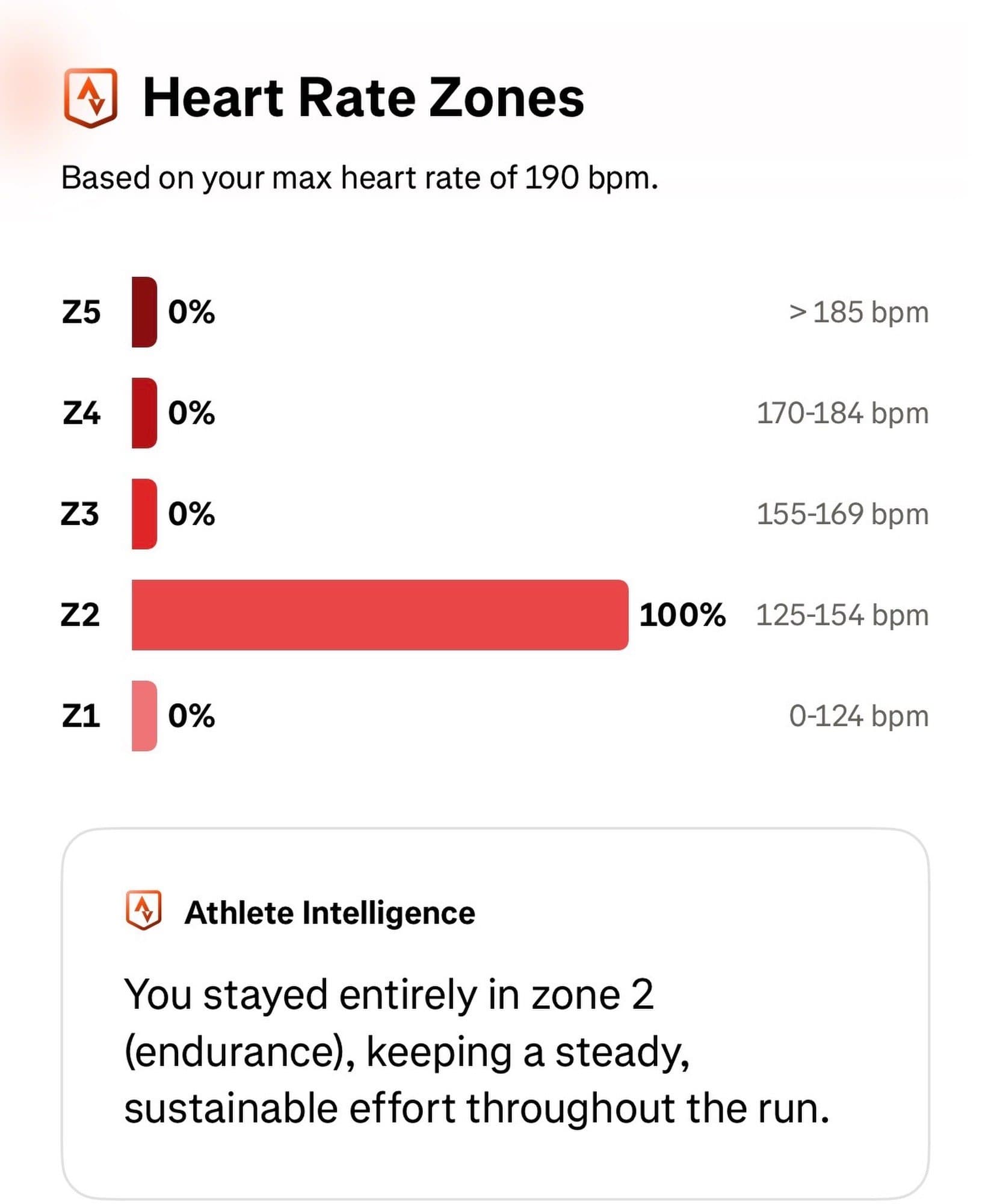The width and height of the screenshot is (991, 1204).
Task: Click the Strava logo beside Heart Rate Zones
Action: coord(90,98)
